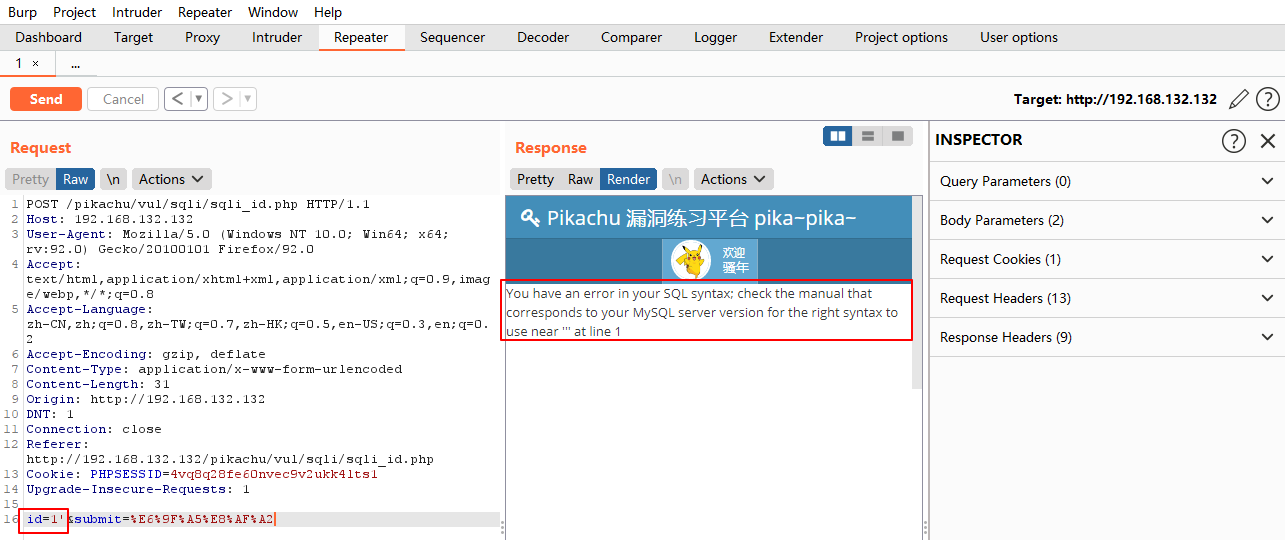
Task: Choose top-bottom stacked layout icon
Action: 868,136
